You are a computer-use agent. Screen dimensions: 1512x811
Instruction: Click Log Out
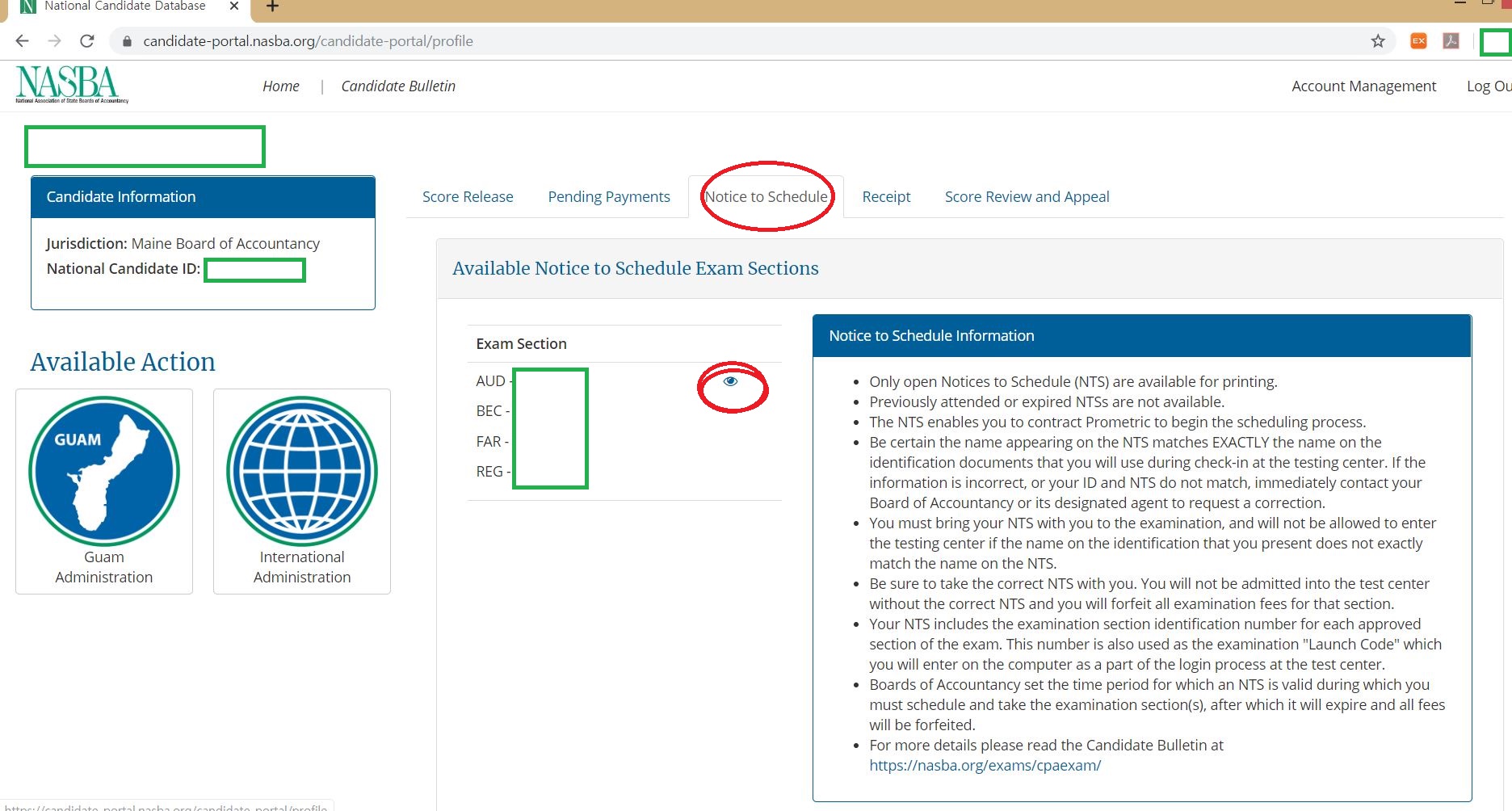(x=1489, y=86)
